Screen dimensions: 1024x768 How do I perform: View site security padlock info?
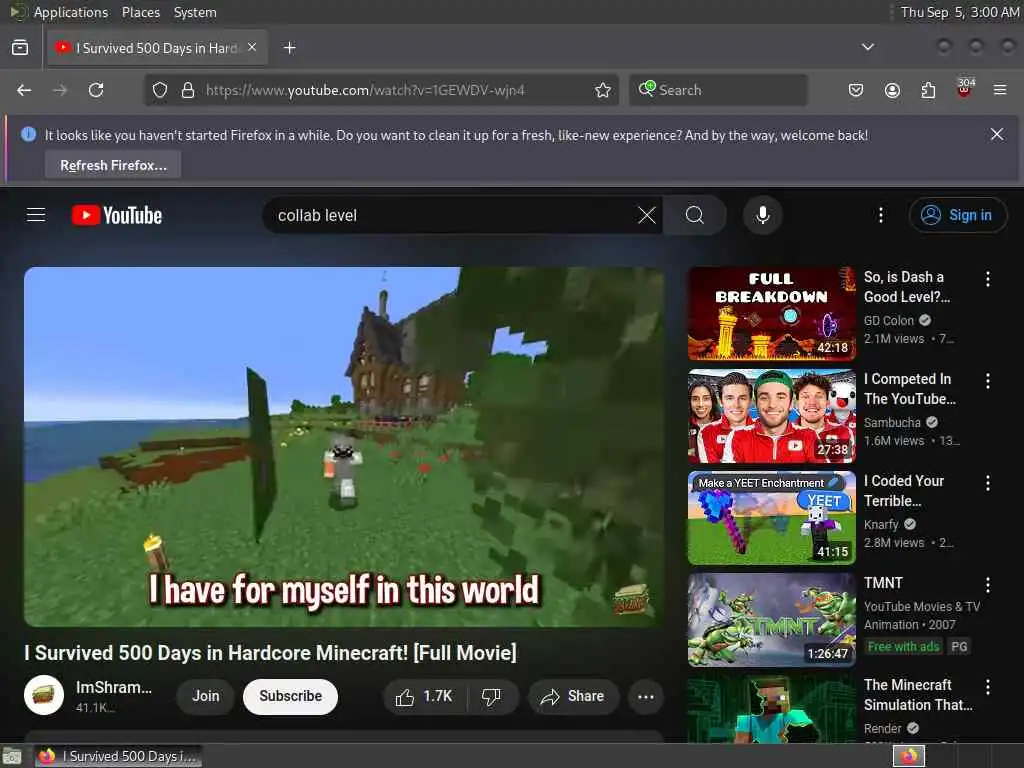[188, 90]
